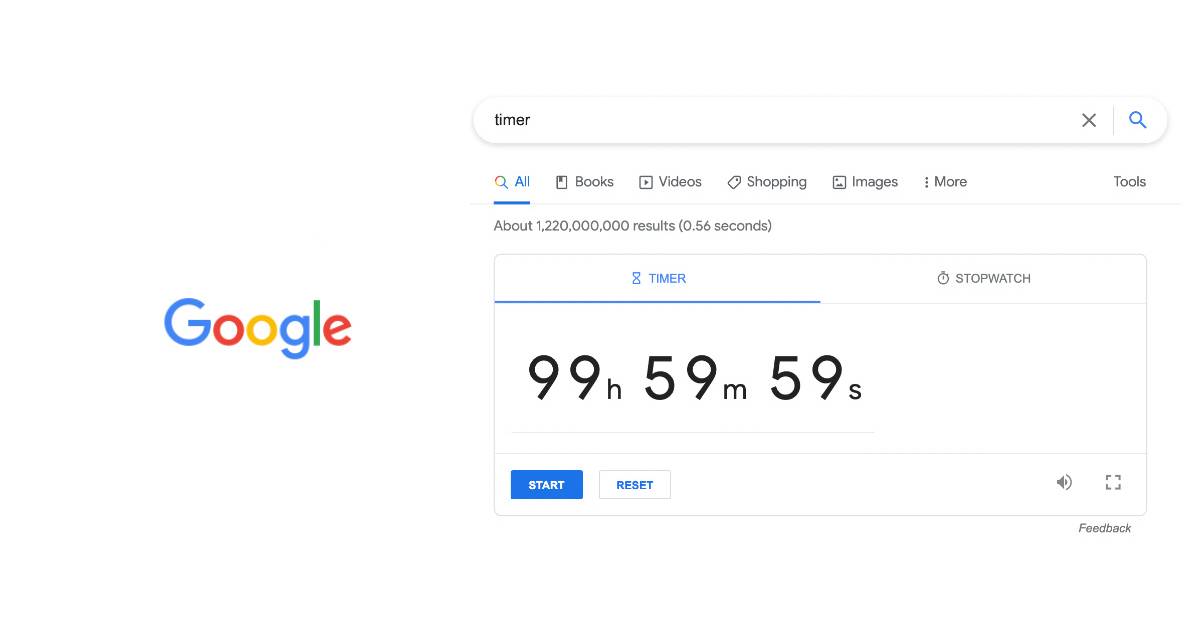Click the hourglass icon on the Timer tab

pos(636,279)
